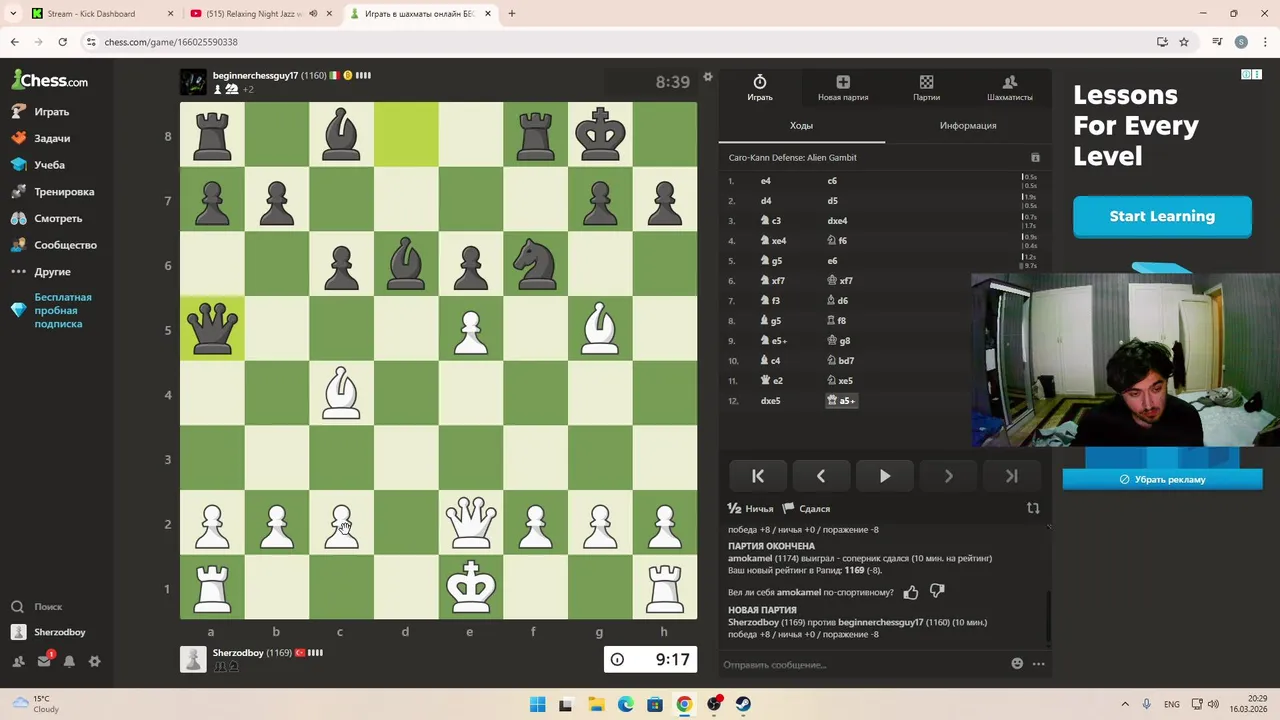
Task: Select the white bishop on c4
Action: (x=341, y=393)
